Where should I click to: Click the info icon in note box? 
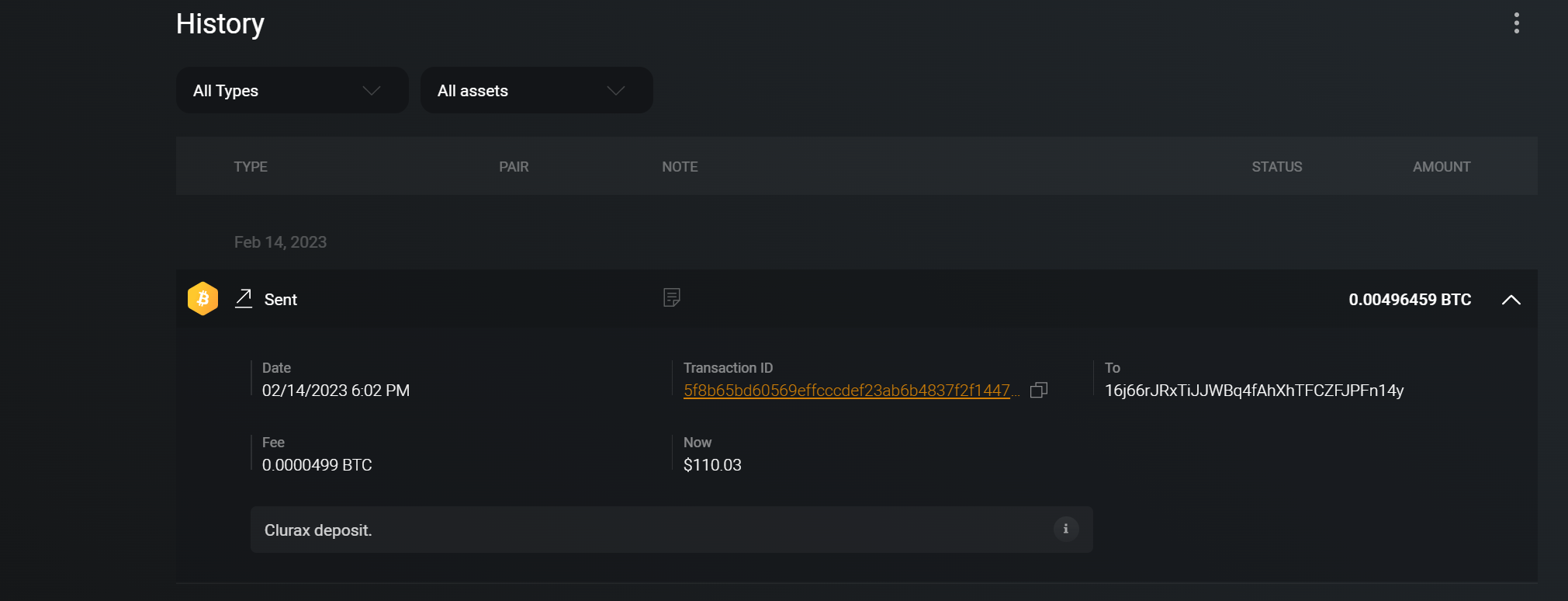pyautogui.click(x=1066, y=529)
